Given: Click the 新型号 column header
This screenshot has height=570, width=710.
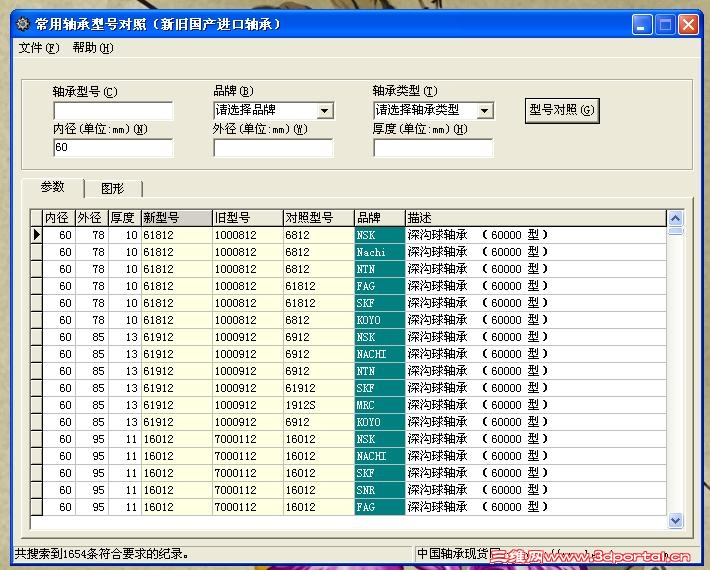Looking at the screenshot, I should pos(177,218).
